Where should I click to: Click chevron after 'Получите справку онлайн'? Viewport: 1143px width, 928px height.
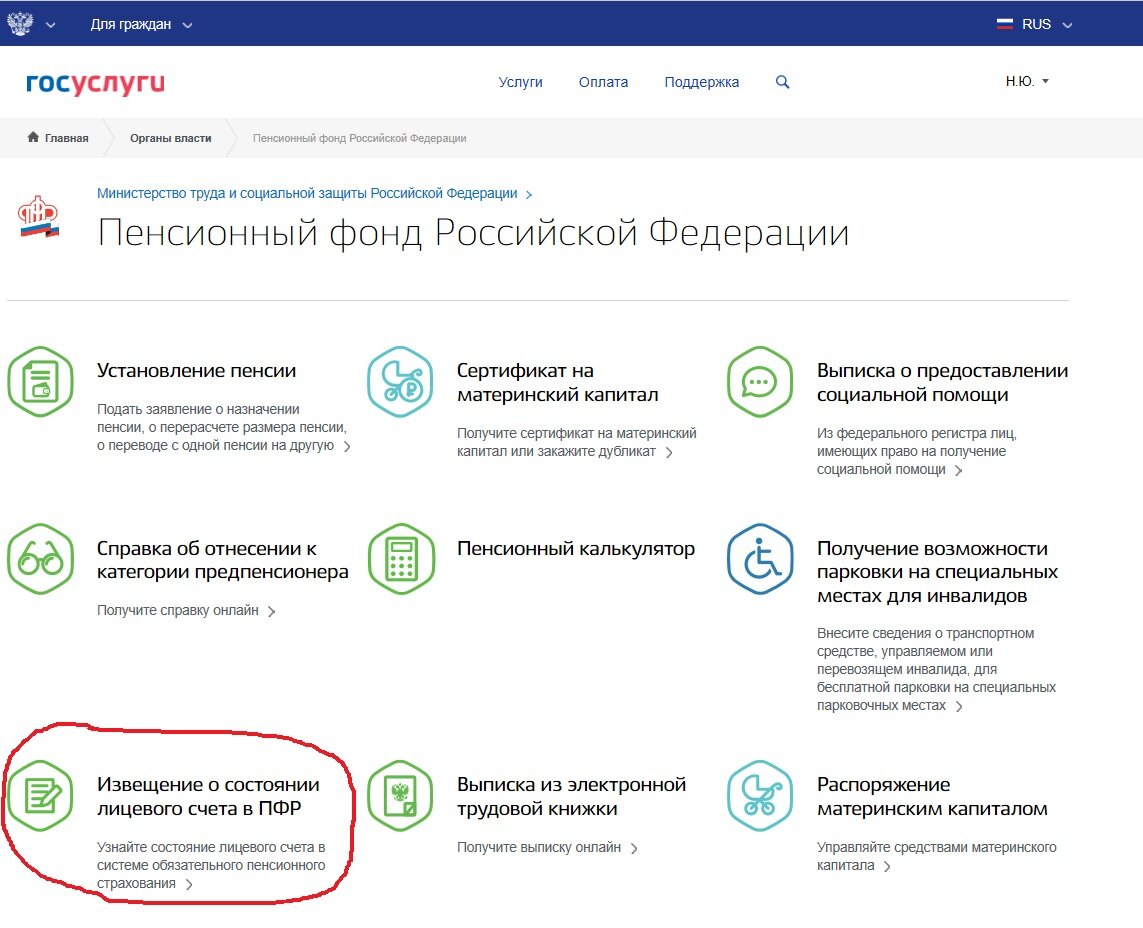[x=271, y=611]
